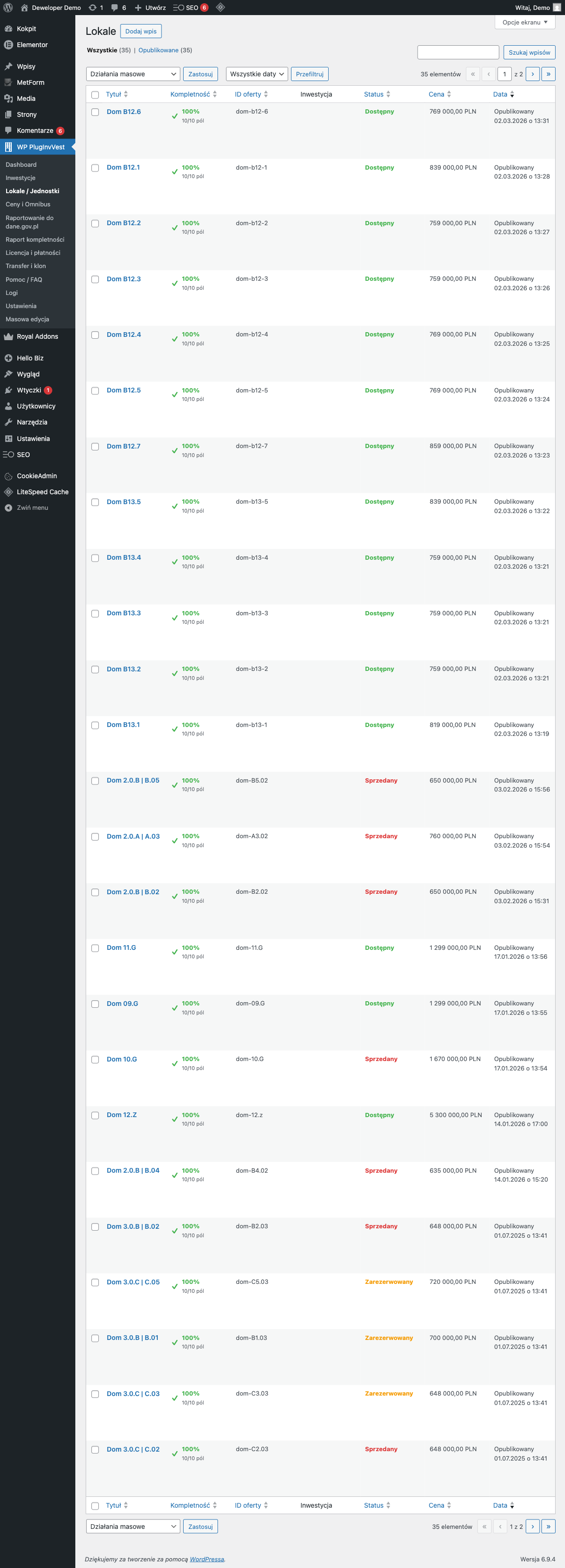Click WP PlugInvVest building icon

pyautogui.click(x=8, y=147)
